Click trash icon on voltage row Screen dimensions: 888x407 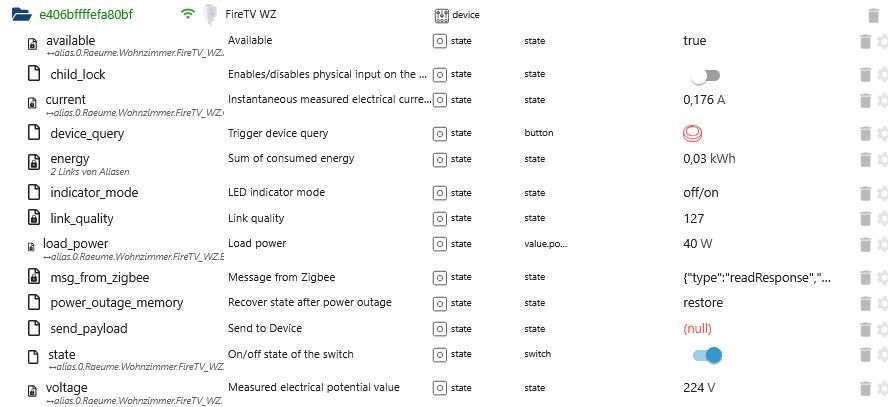pos(865,388)
